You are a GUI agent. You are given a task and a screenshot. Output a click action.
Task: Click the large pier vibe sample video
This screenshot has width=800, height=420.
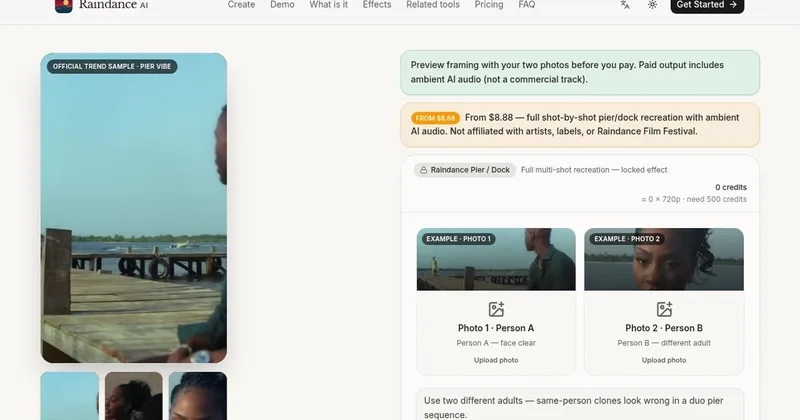[x=134, y=208]
